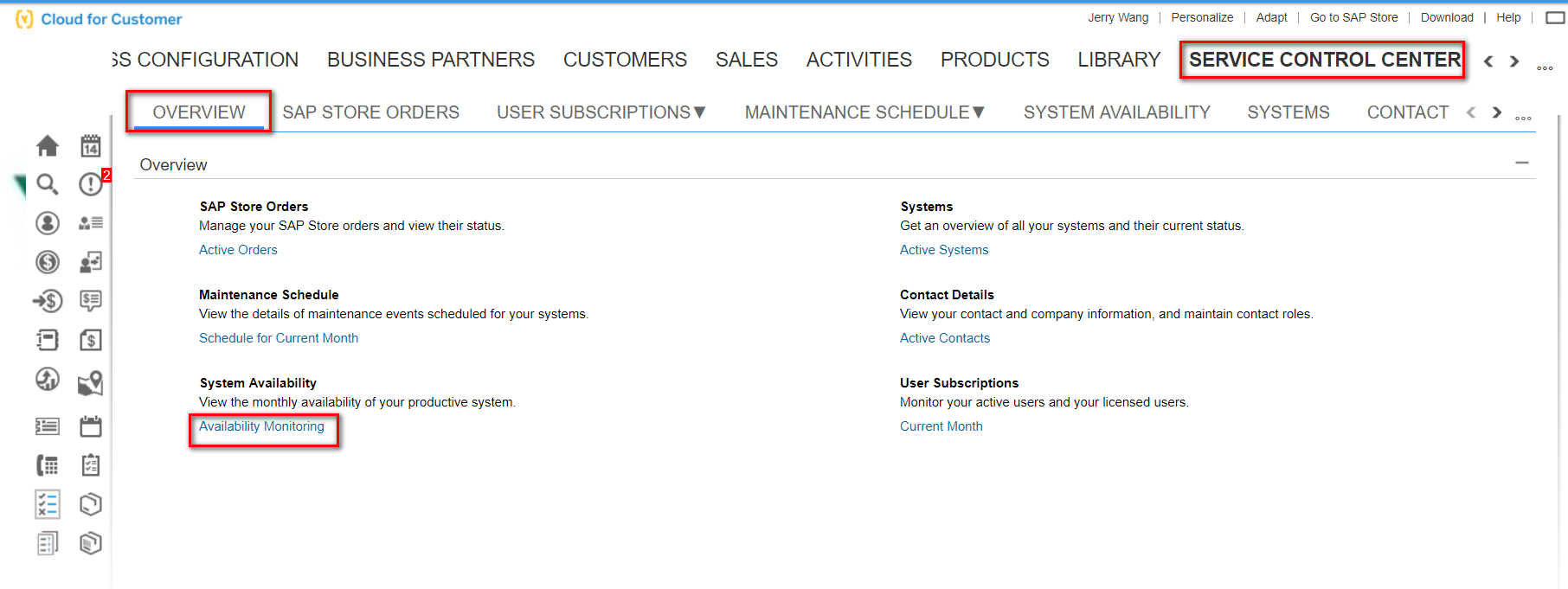Viewport: 1568px width, 589px height.
Task: Open the person with chart icon
Action: point(91,262)
